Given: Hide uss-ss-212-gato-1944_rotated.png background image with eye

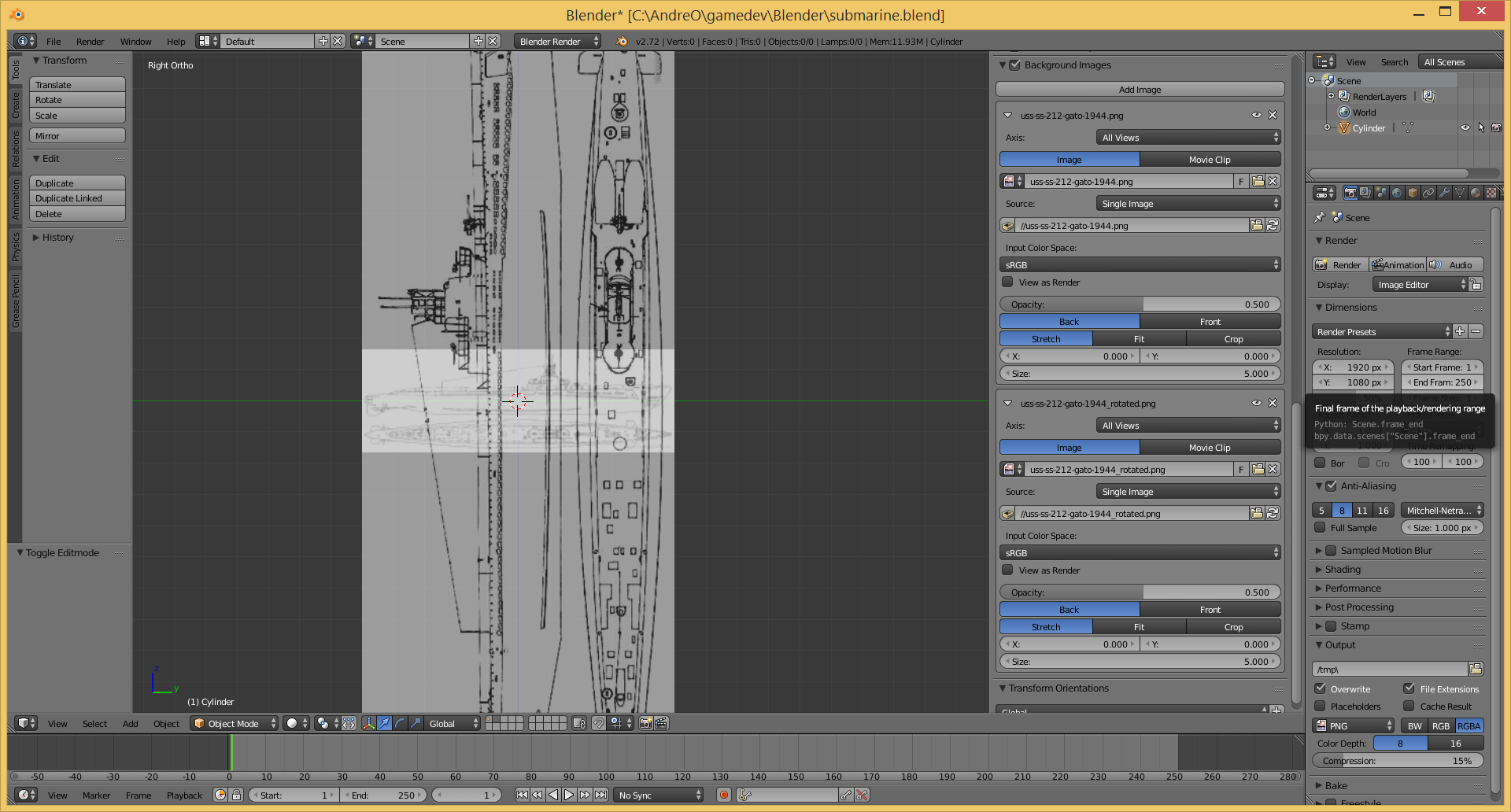Looking at the screenshot, I should pos(1257,403).
